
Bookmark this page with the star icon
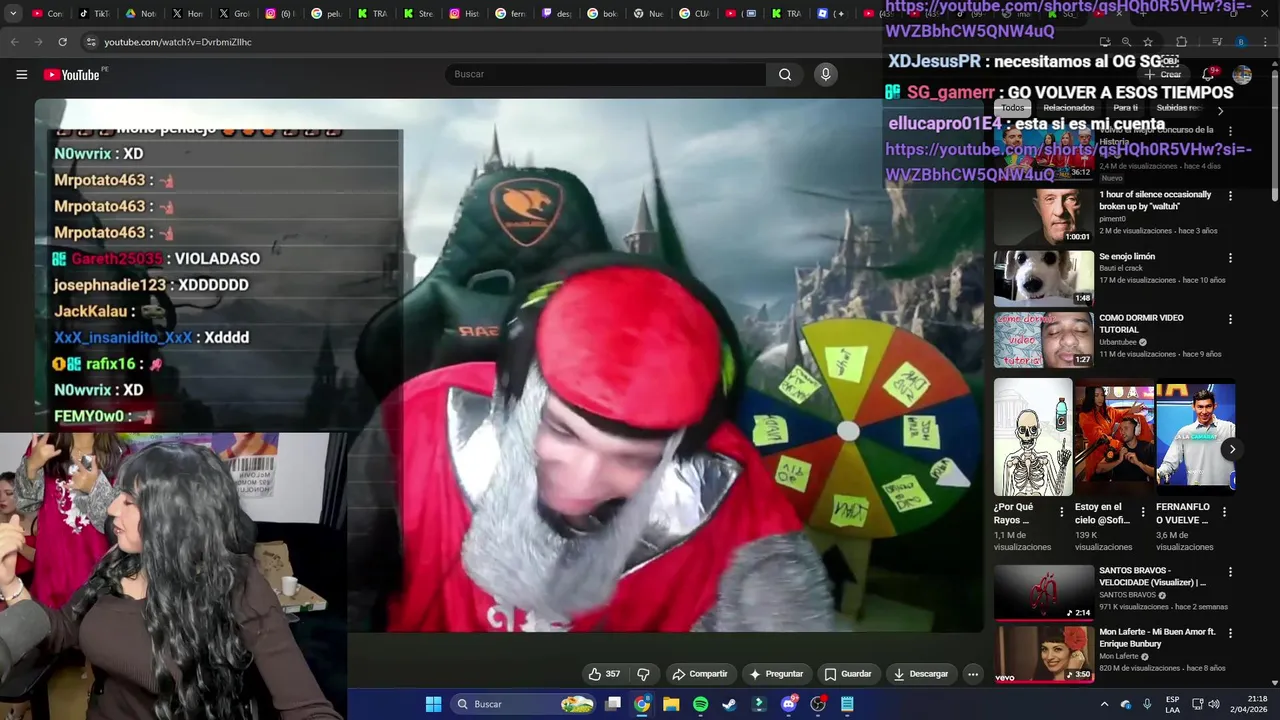(1148, 42)
